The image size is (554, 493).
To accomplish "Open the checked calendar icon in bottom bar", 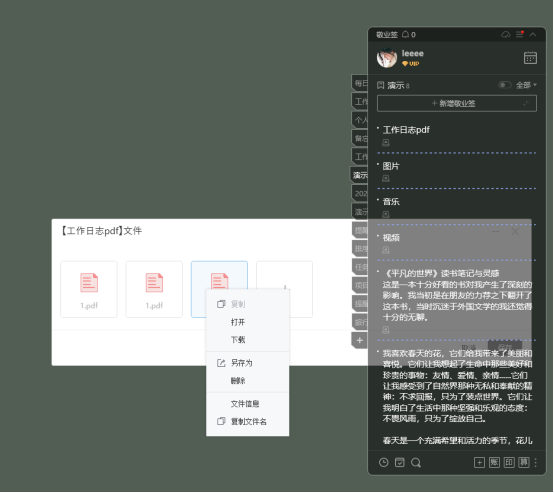I will point(400,462).
